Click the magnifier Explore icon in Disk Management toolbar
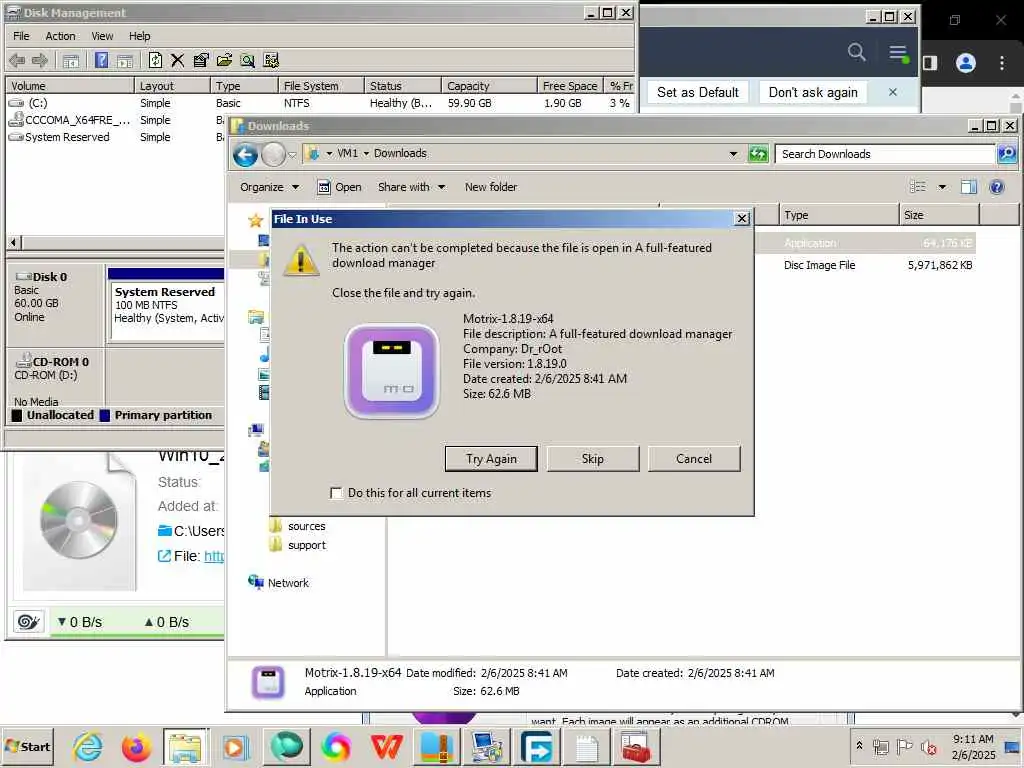Screen dimensions: 1024x768 coord(247,61)
